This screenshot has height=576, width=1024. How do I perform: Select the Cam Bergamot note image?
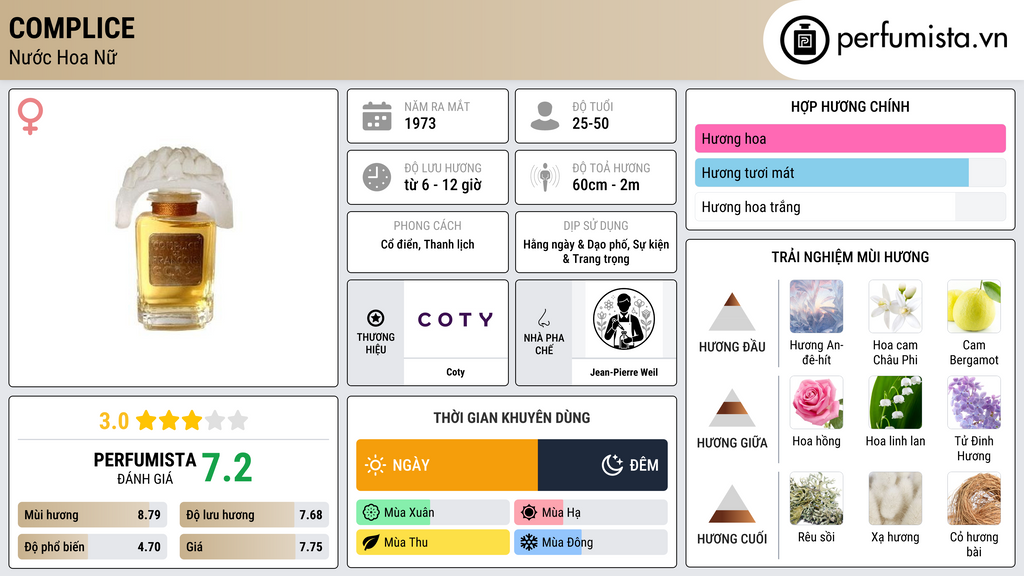tap(974, 306)
